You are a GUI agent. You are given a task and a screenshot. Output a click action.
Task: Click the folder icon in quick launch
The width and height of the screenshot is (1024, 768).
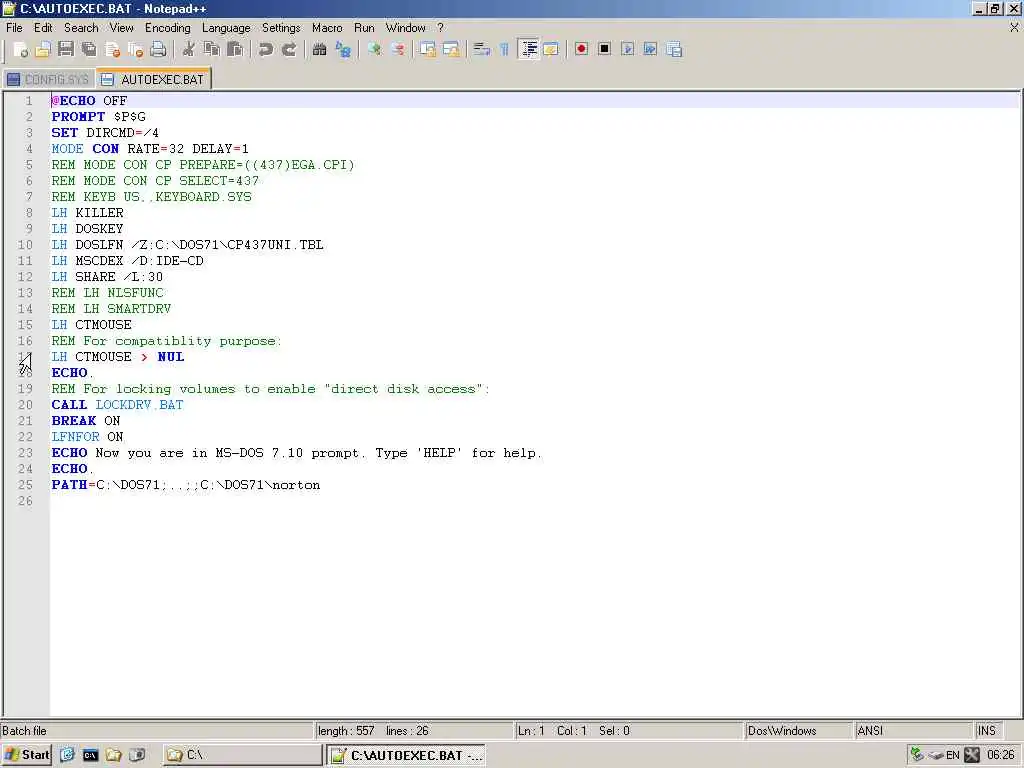(x=114, y=756)
